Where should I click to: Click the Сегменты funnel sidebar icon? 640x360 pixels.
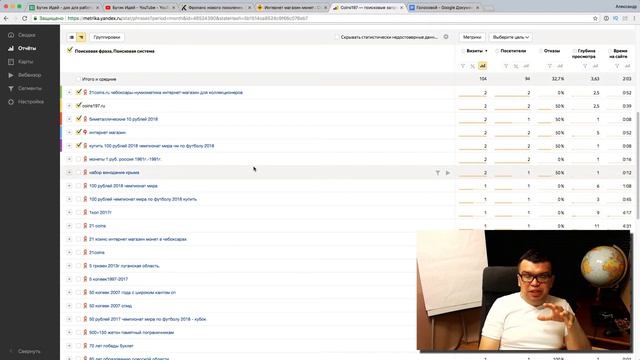tap(11, 88)
